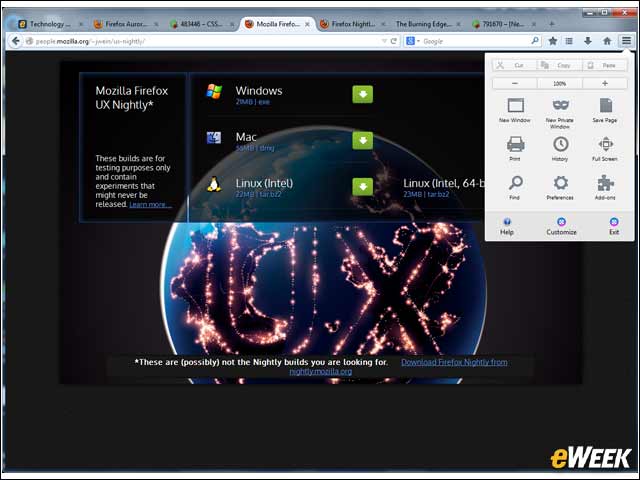Open Customize in menu footer
The image size is (640, 480).
click(x=561, y=227)
